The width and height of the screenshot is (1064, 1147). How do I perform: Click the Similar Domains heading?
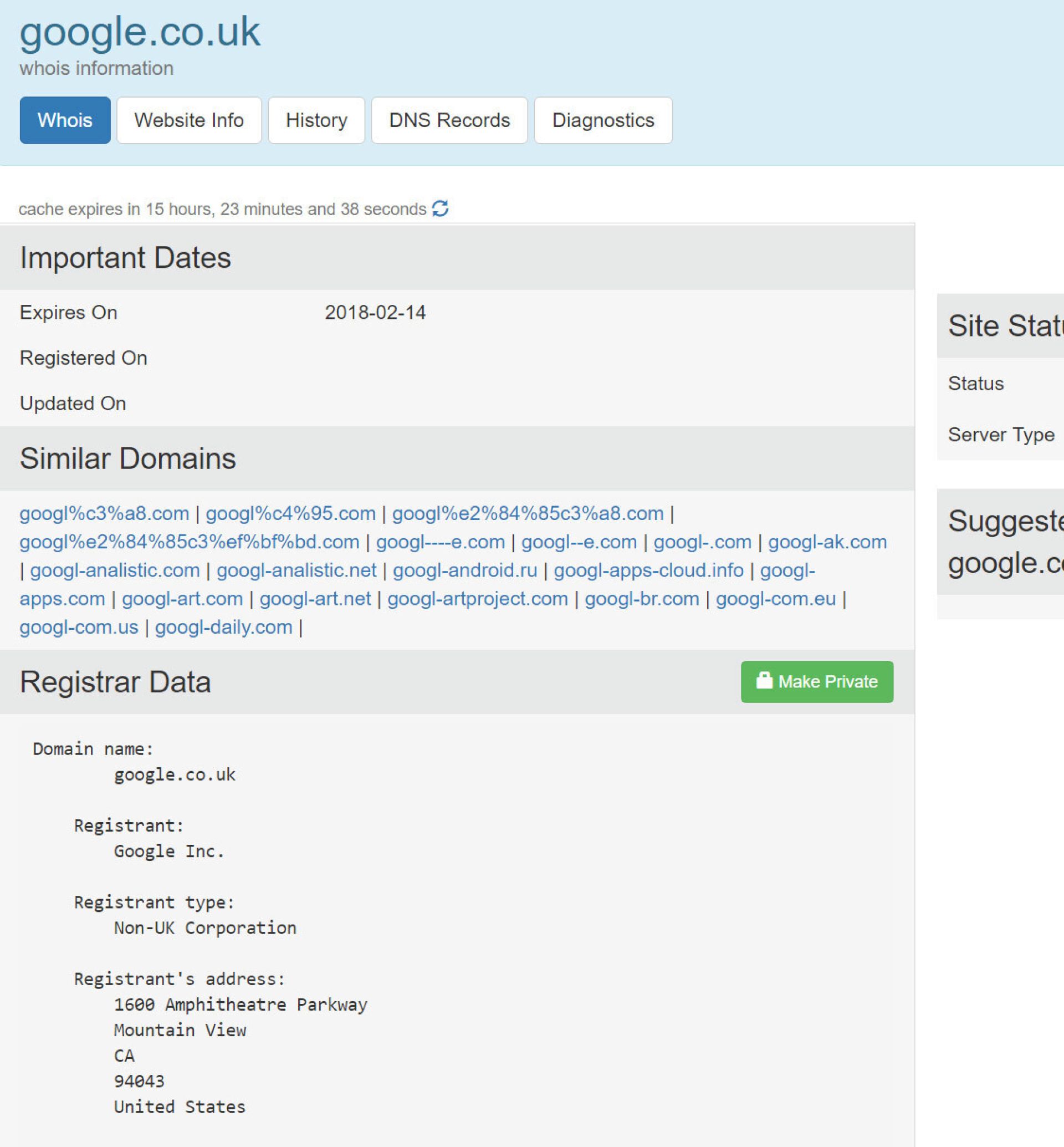127,458
